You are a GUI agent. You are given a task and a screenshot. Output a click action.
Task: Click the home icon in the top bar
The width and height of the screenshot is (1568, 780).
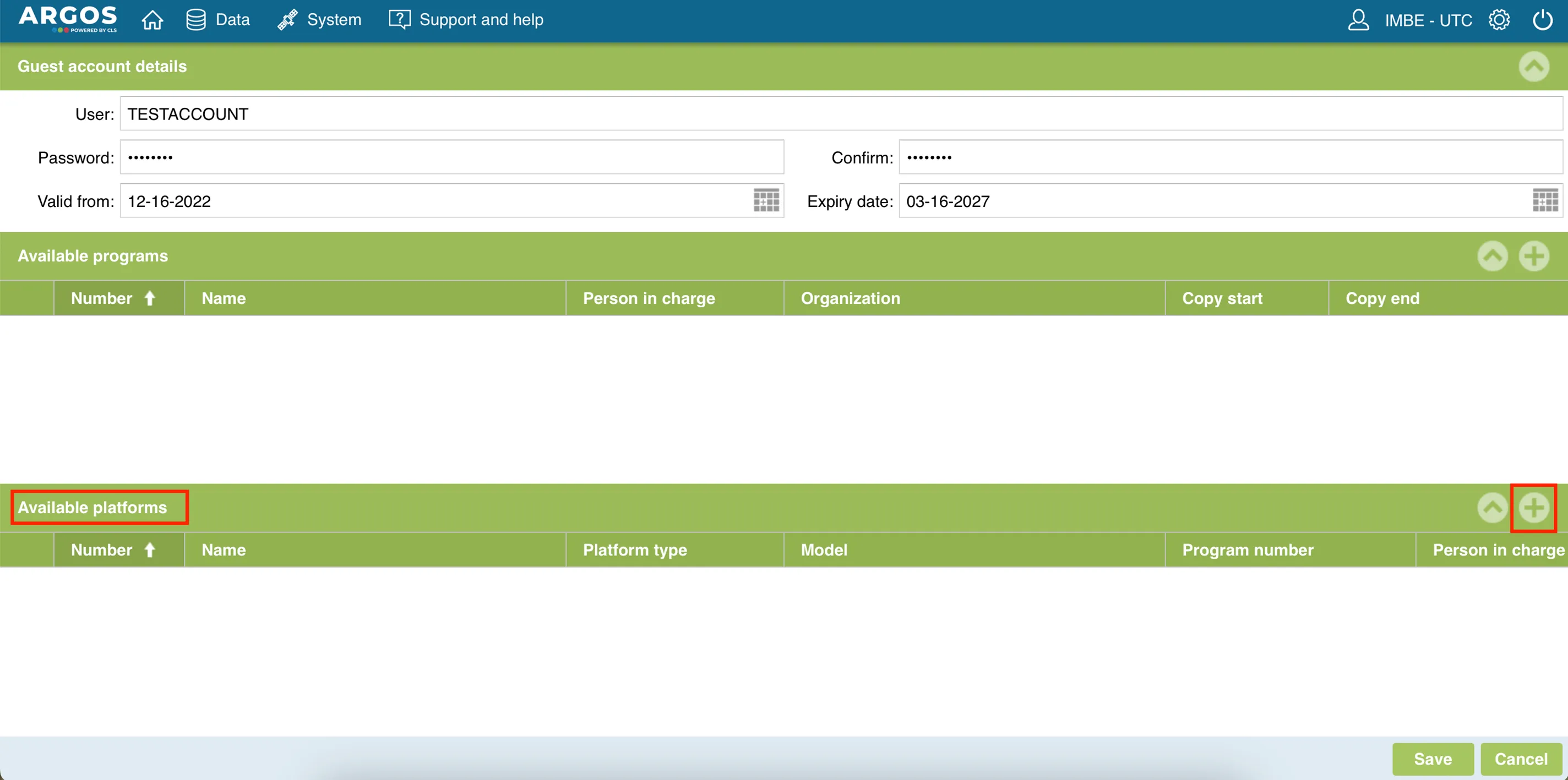click(x=152, y=20)
